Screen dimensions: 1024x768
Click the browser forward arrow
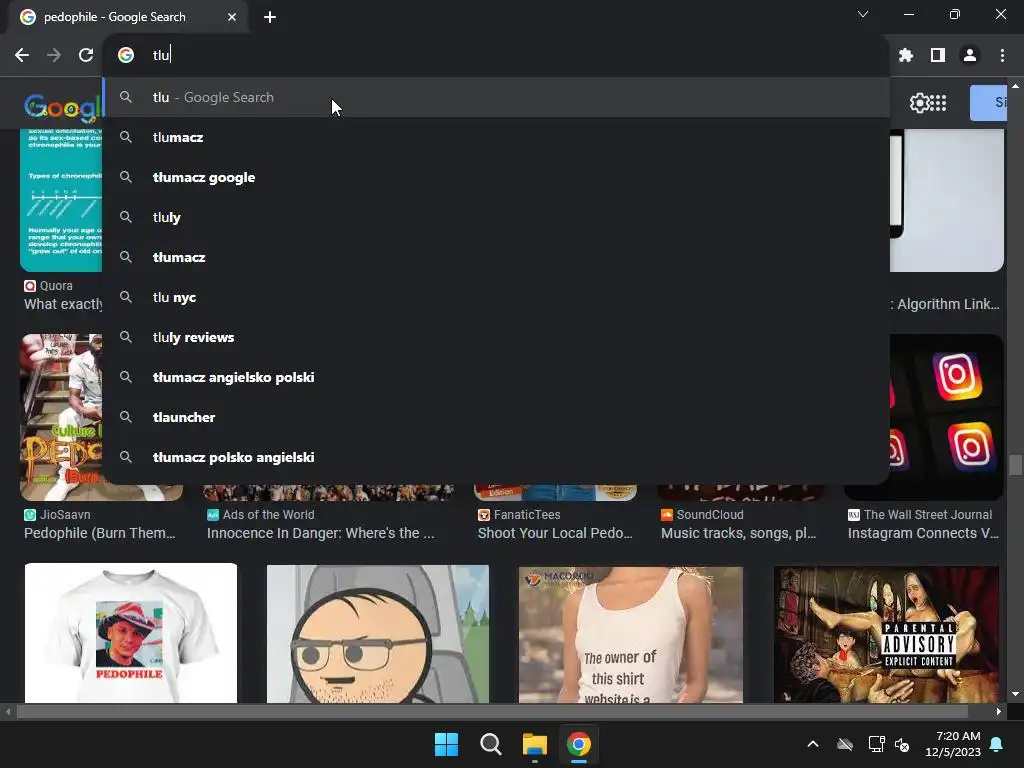tap(54, 56)
